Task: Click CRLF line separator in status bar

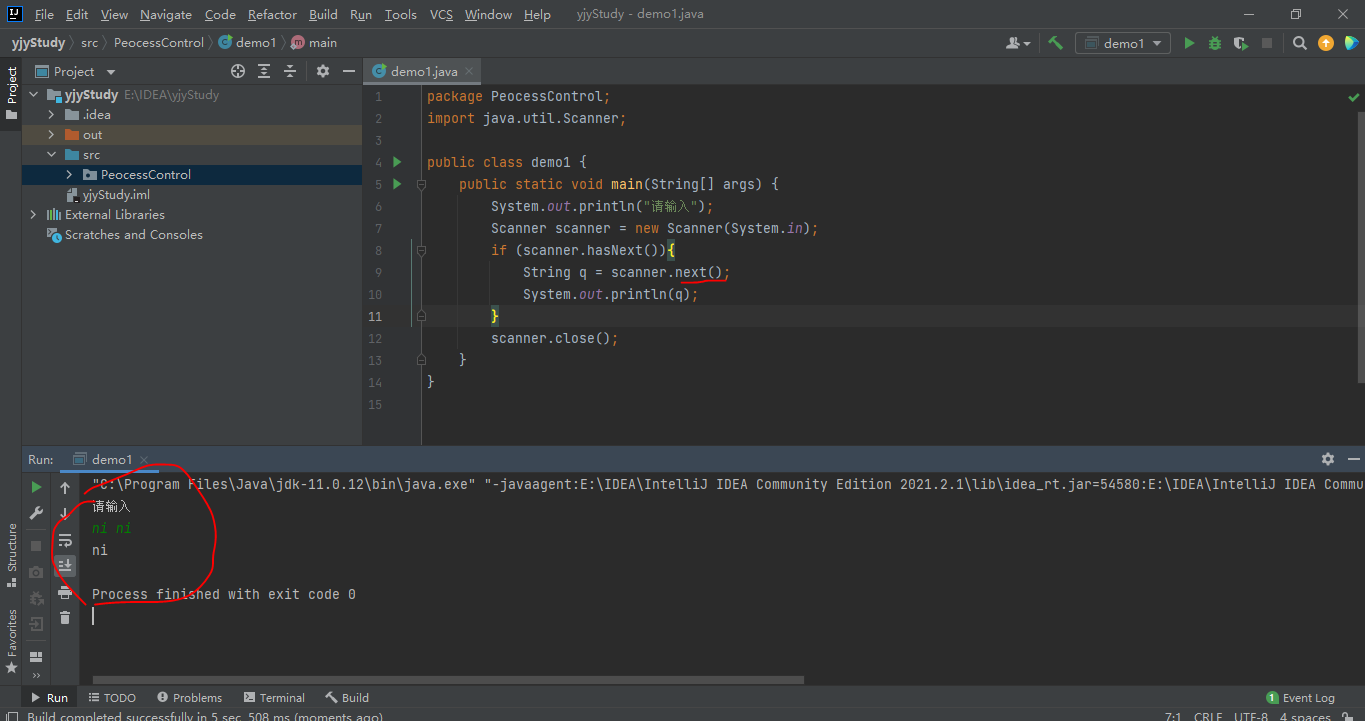Action: pos(1208,716)
